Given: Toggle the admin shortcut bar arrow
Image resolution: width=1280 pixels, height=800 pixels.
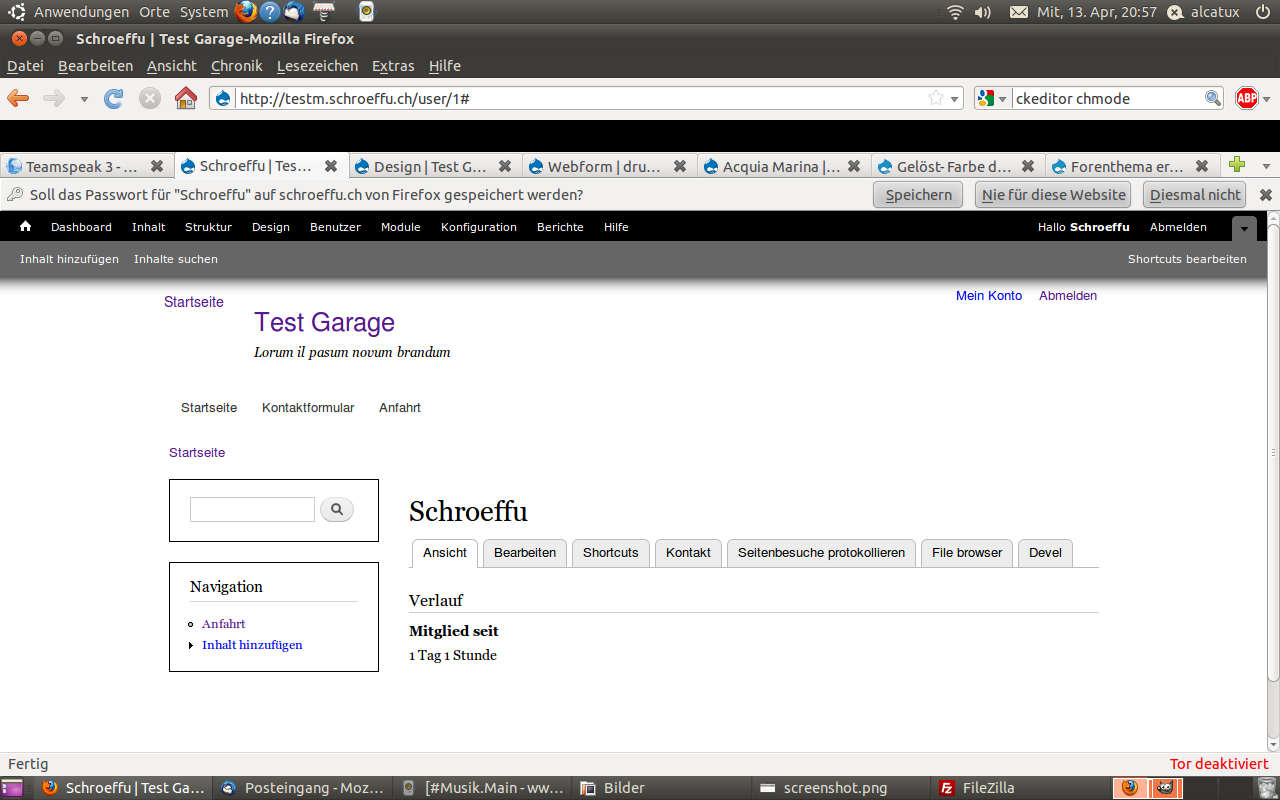Looking at the screenshot, I should point(1243,228).
